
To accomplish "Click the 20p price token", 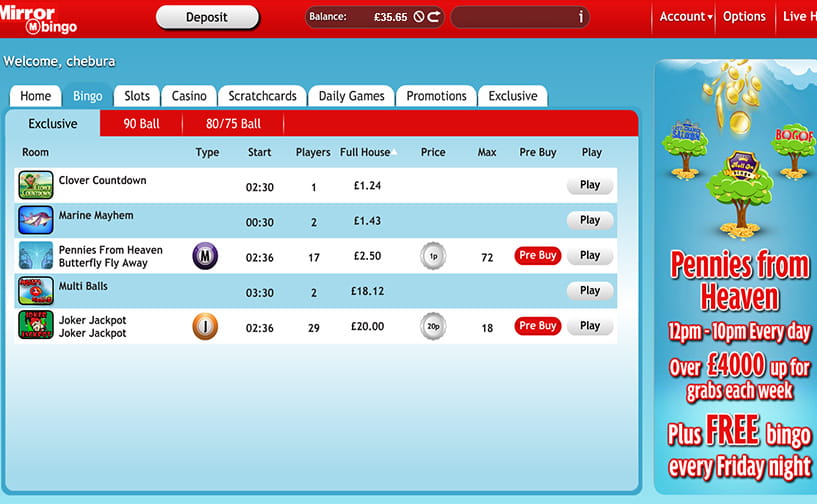I will [x=433, y=326].
